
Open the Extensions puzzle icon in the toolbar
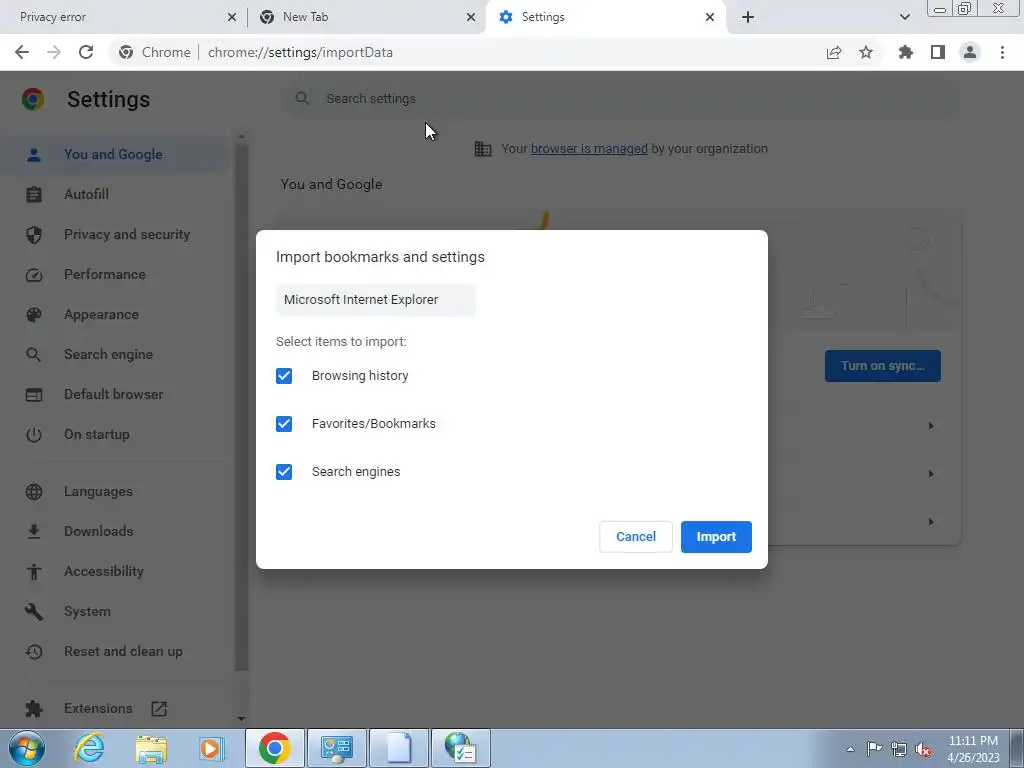(906, 52)
